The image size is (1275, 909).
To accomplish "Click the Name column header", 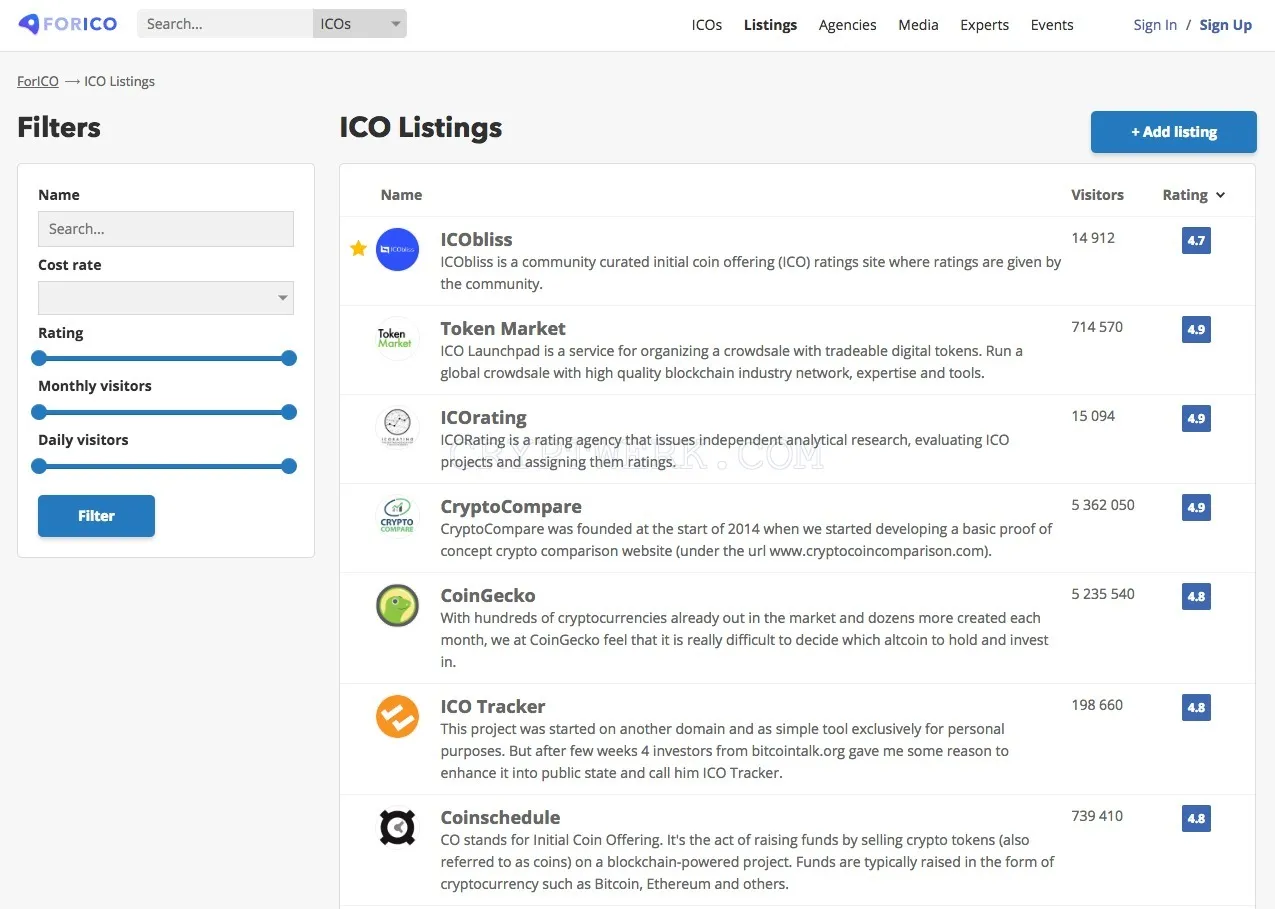I will [401, 195].
